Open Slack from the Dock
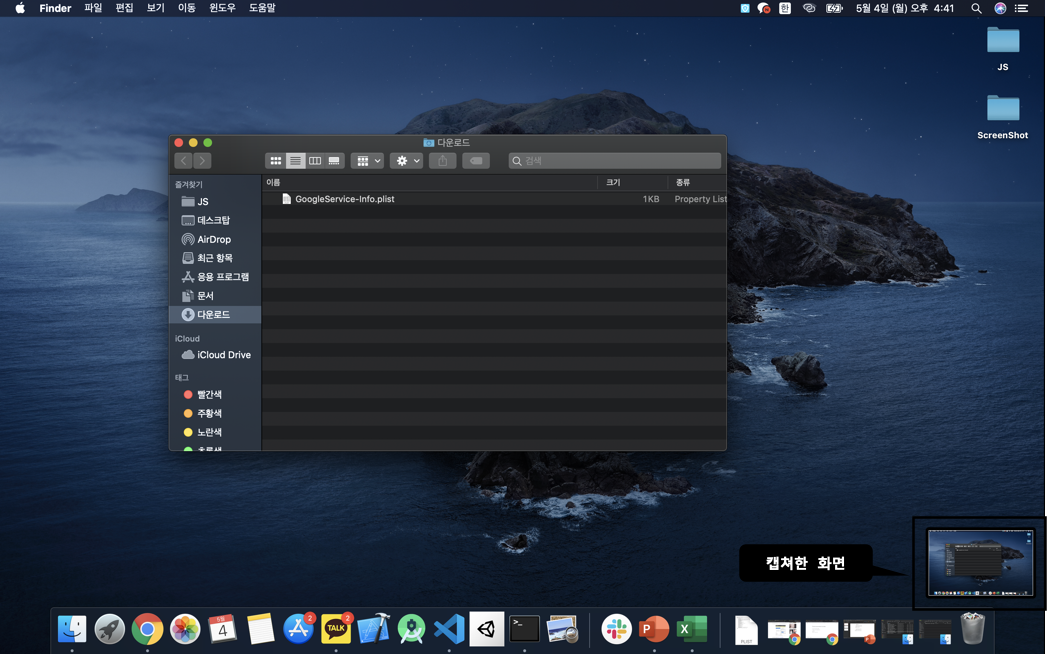 (616, 629)
